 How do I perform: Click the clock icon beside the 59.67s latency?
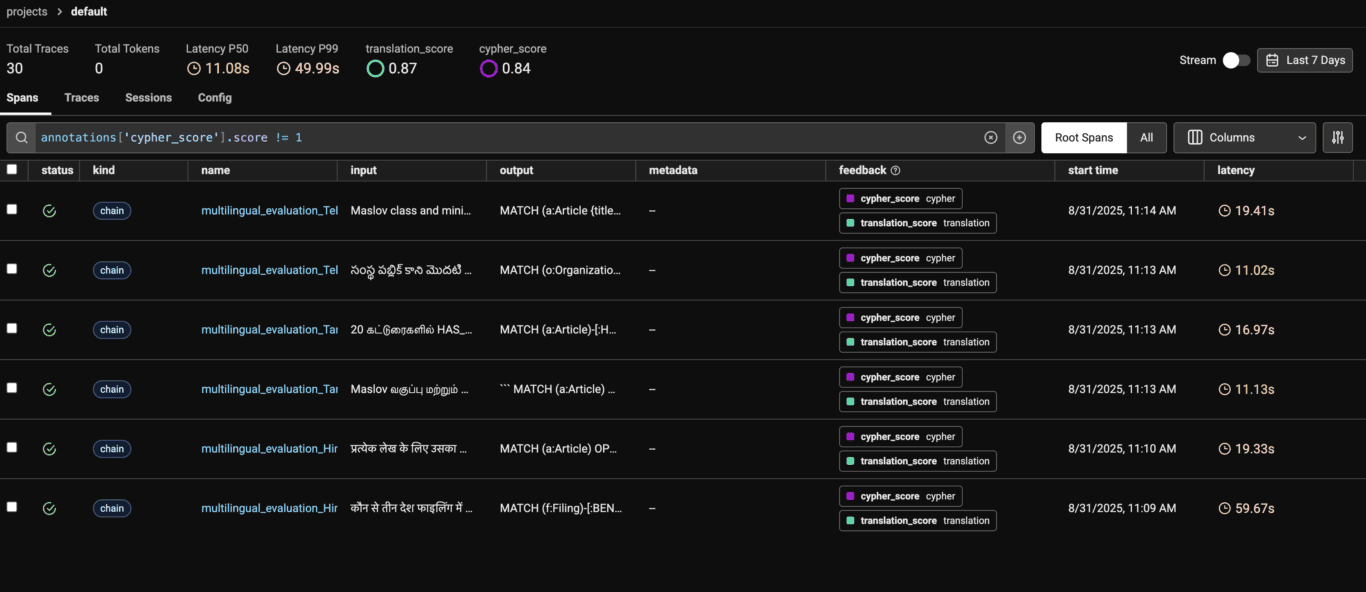point(1225,507)
